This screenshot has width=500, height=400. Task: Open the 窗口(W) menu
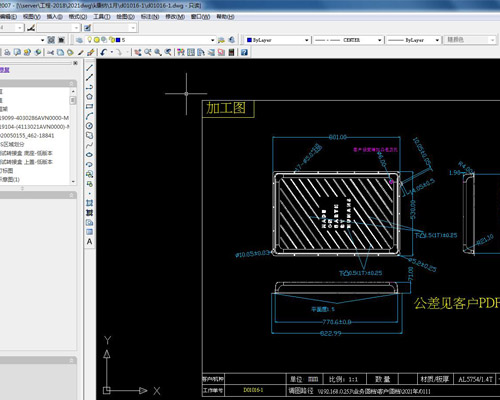click(x=200, y=16)
